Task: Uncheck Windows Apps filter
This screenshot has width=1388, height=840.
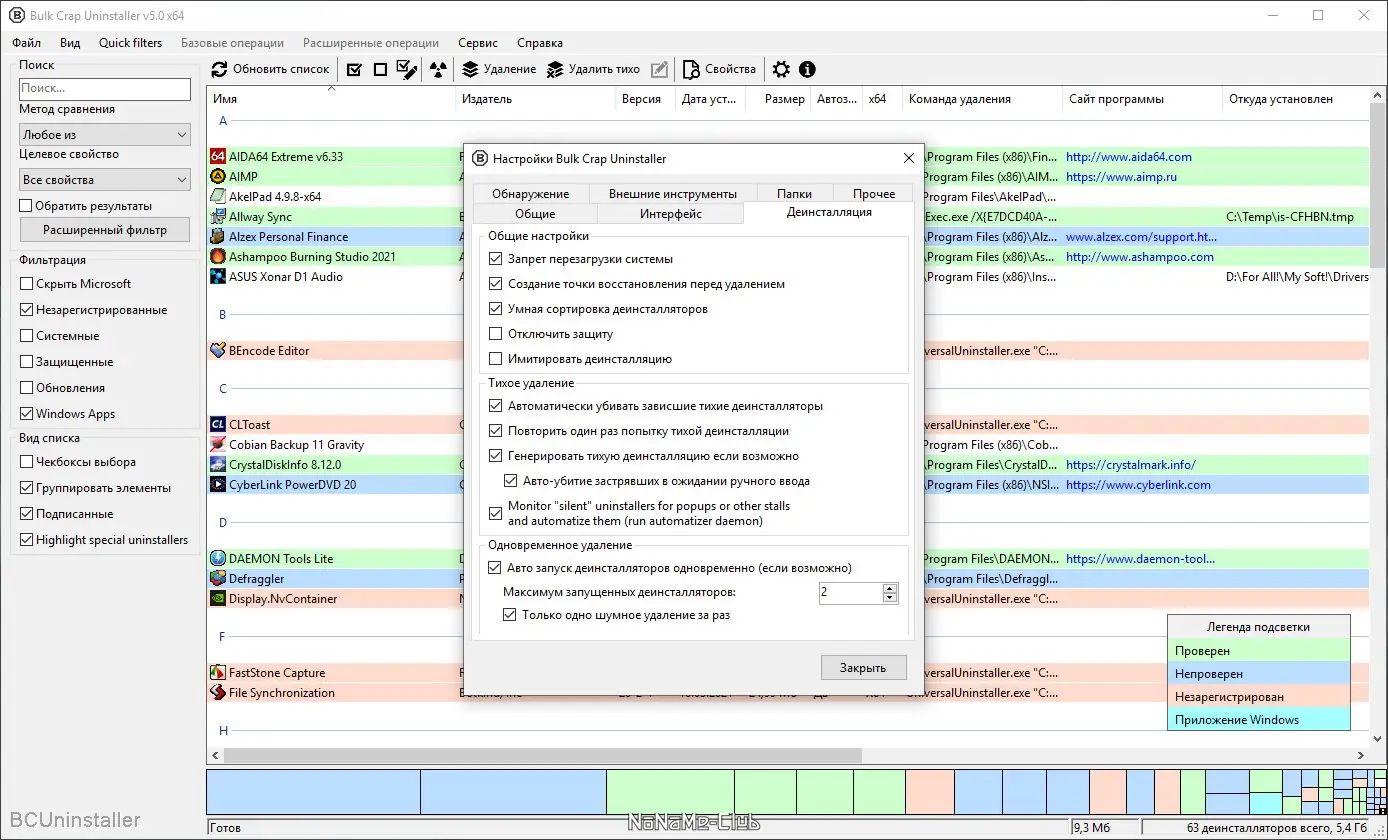Action: point(27,414)
